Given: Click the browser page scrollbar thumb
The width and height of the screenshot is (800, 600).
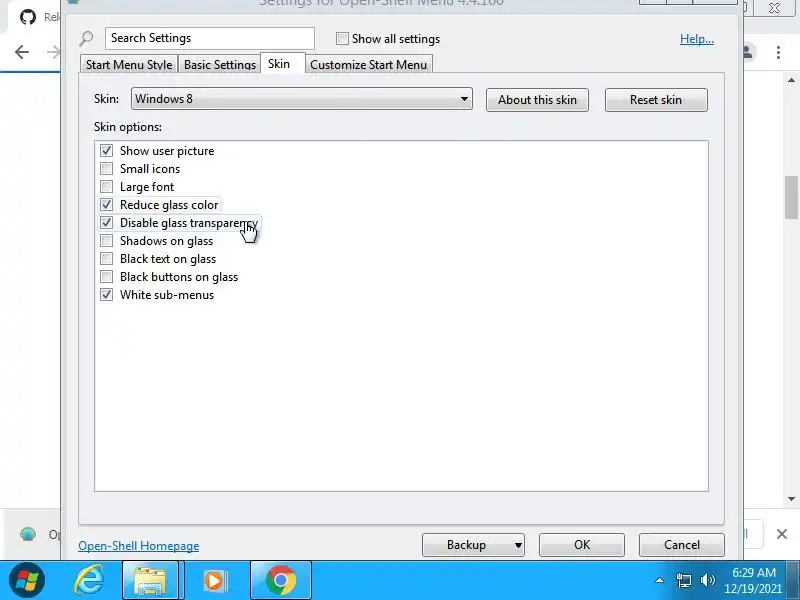Looking at the screenshot, I should 791,197.
